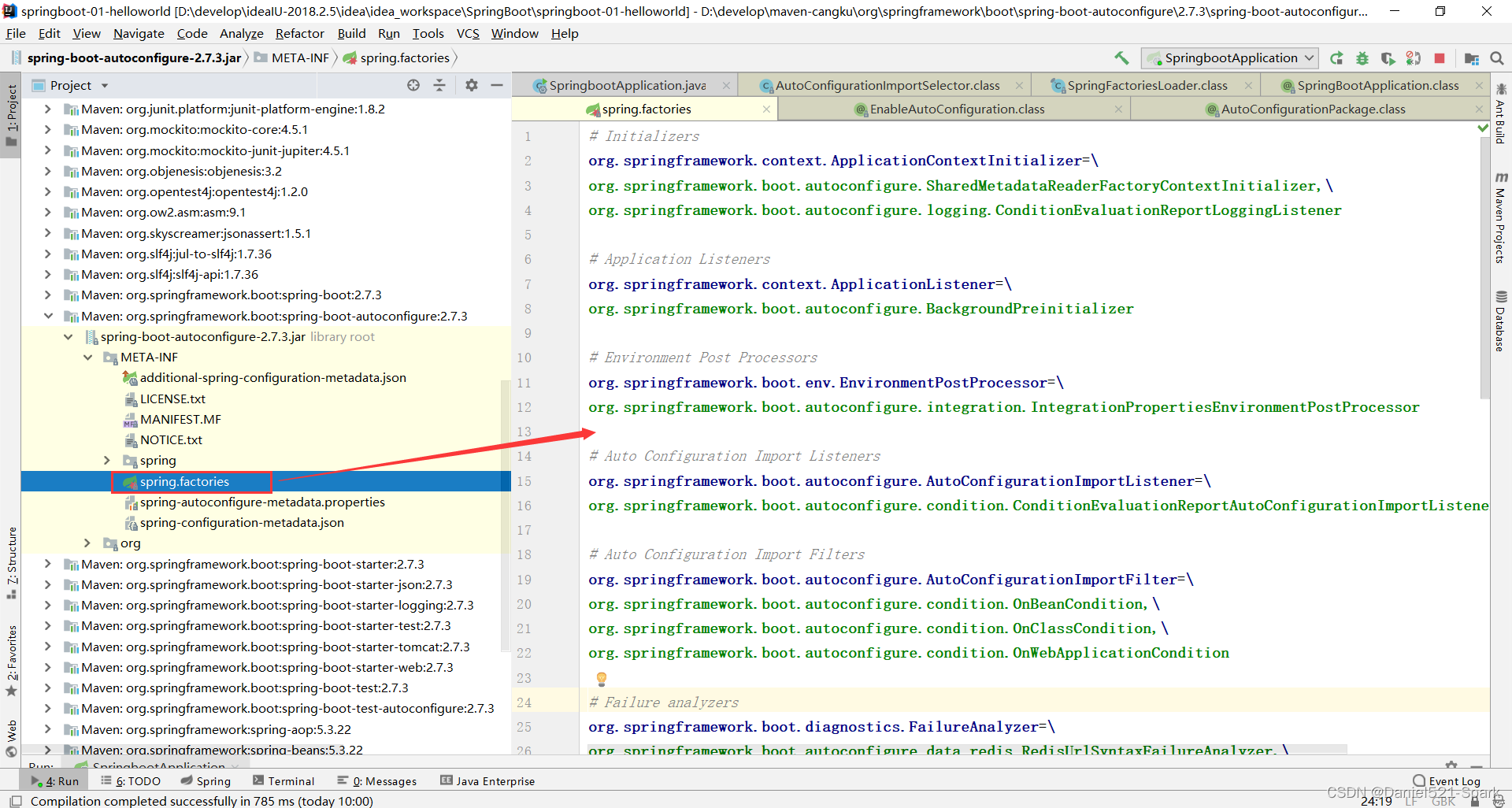Viewport: 1512px width, 808px height.
Task: Start debugging with the bug icon
Action: point(1362,58)
